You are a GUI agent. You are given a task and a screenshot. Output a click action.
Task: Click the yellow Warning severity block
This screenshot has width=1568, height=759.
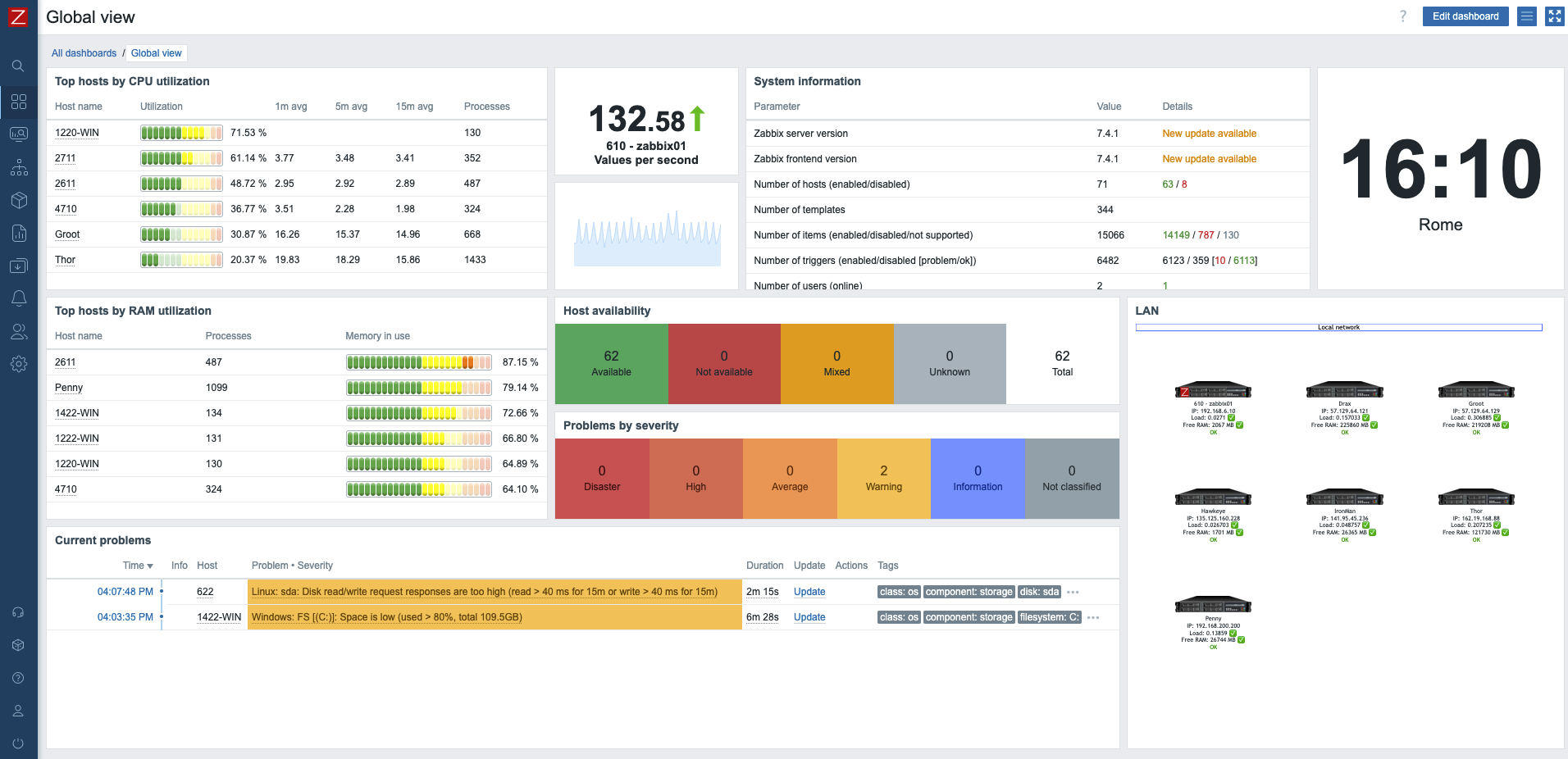883,478
